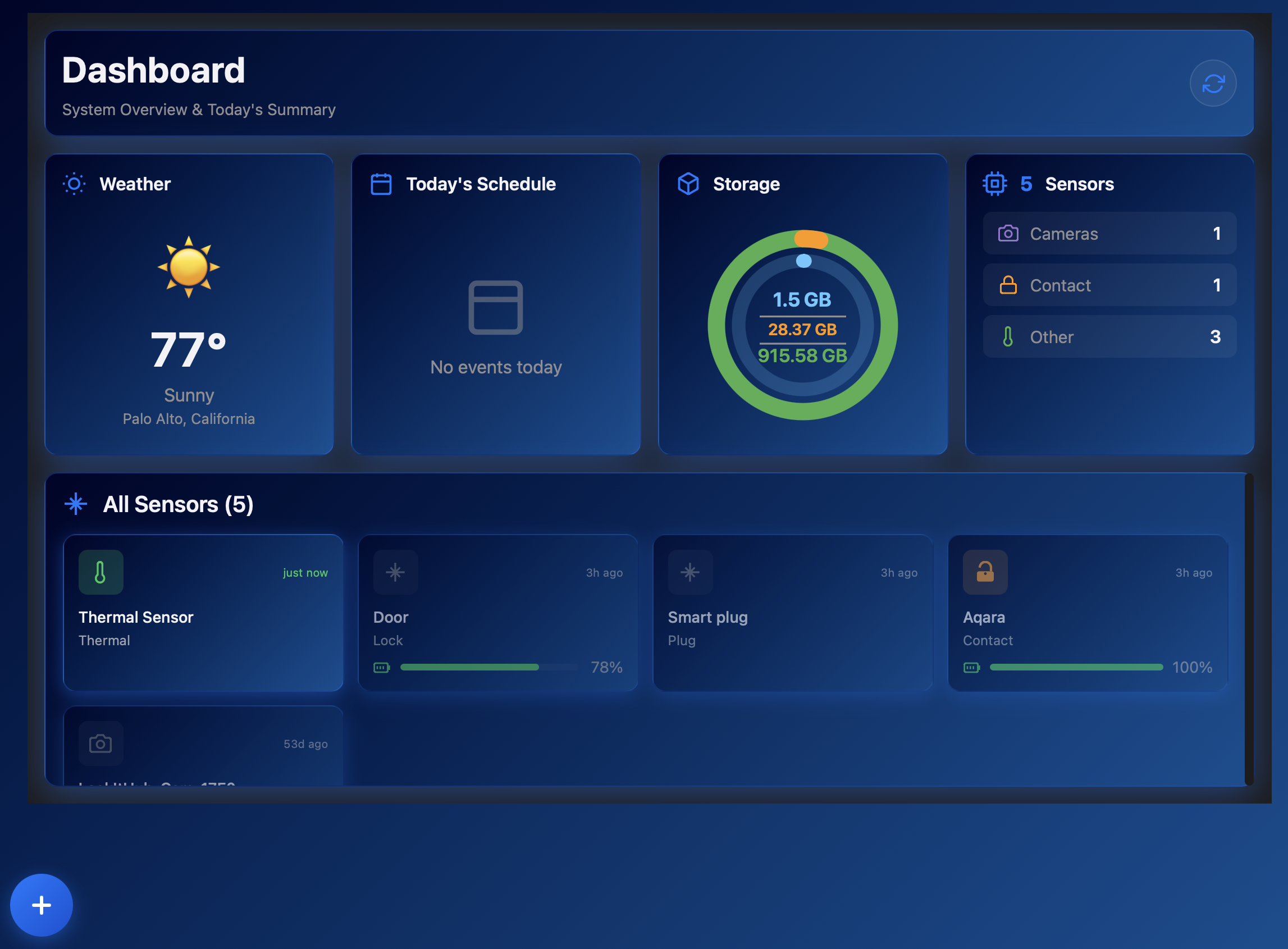The width and height of the screenshot is (1288, 949).
Task: Open the Thermal Sensor card
Action: [203, 613]
